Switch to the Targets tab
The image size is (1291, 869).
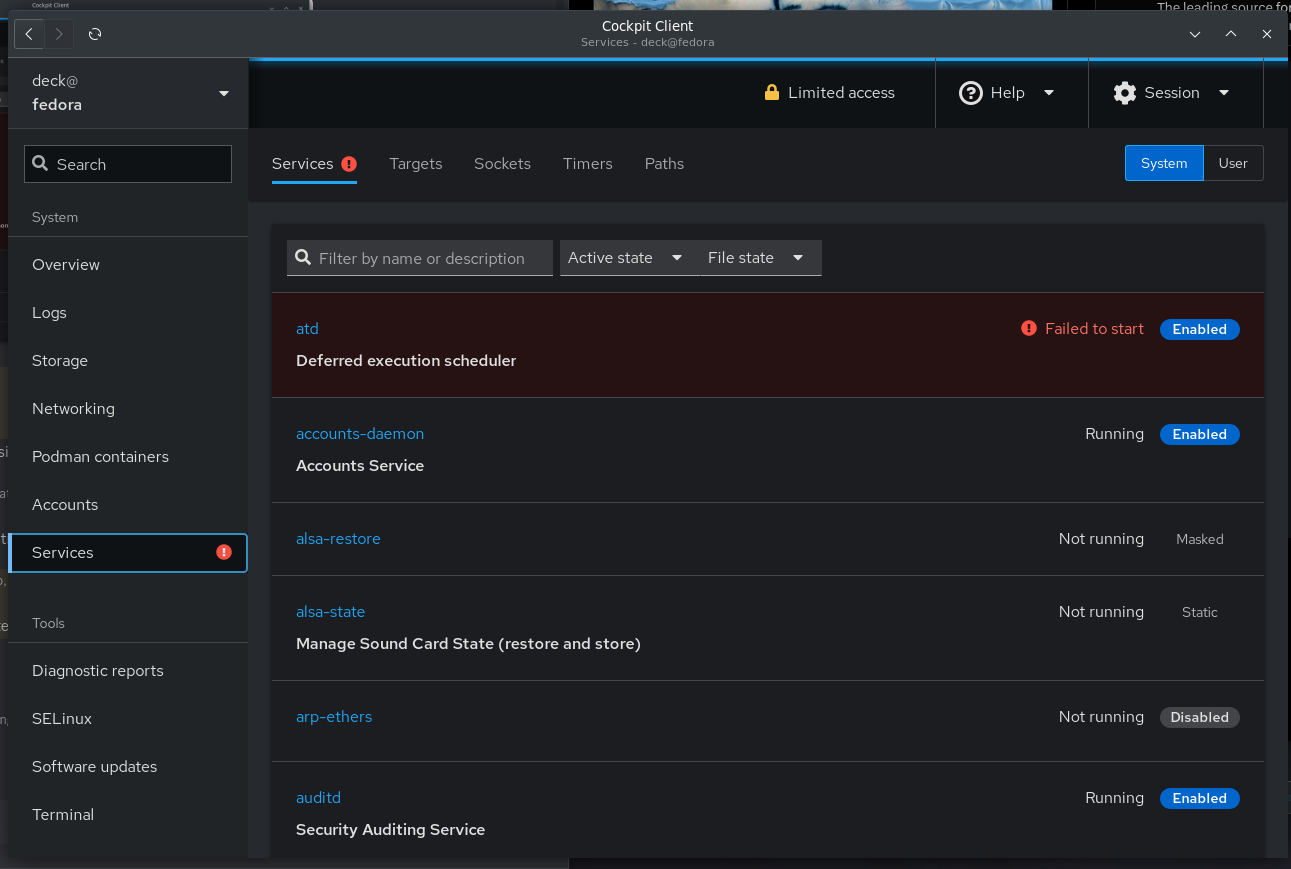pos(416,164)
